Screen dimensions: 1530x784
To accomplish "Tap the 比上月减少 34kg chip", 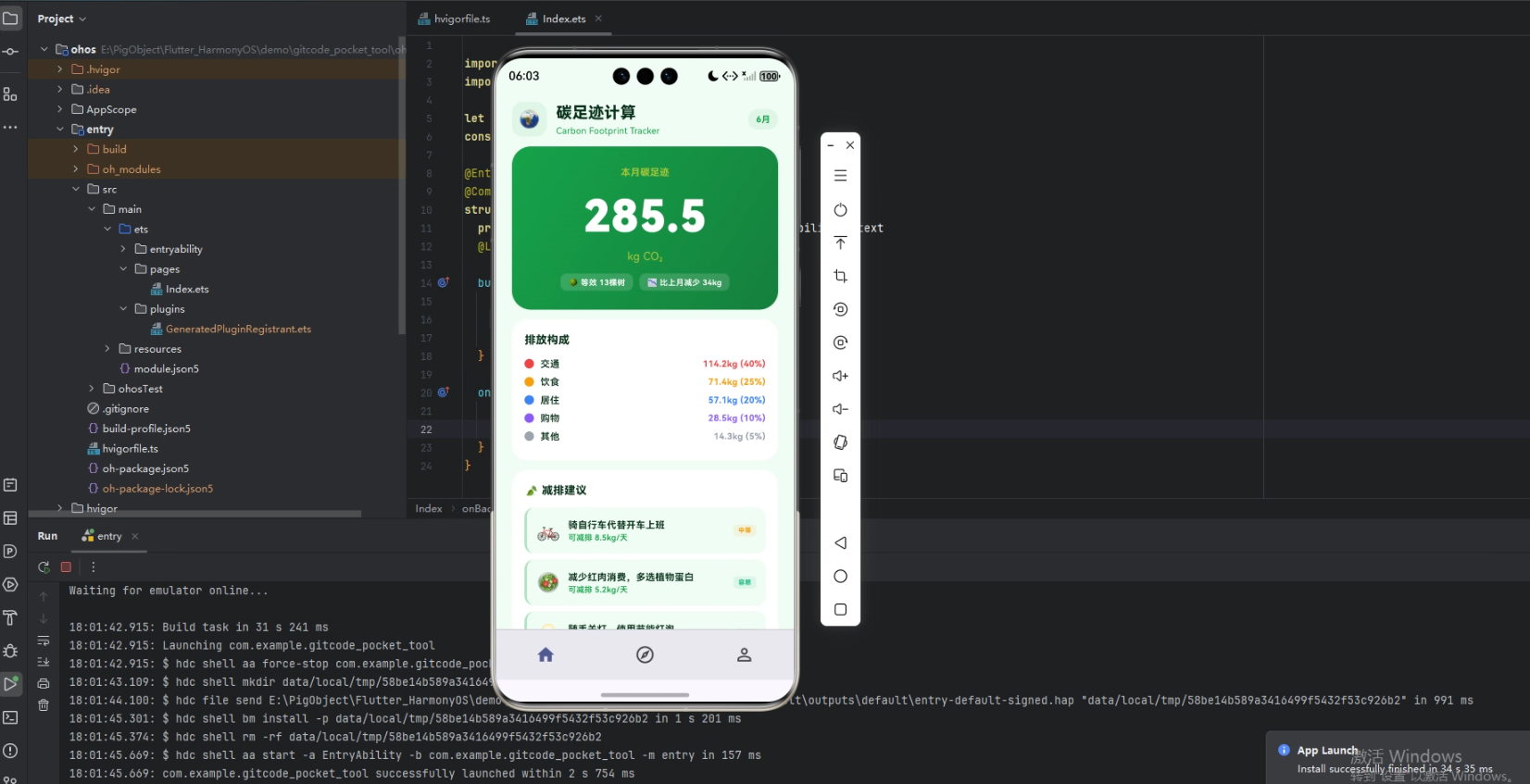I will [684, 282].
